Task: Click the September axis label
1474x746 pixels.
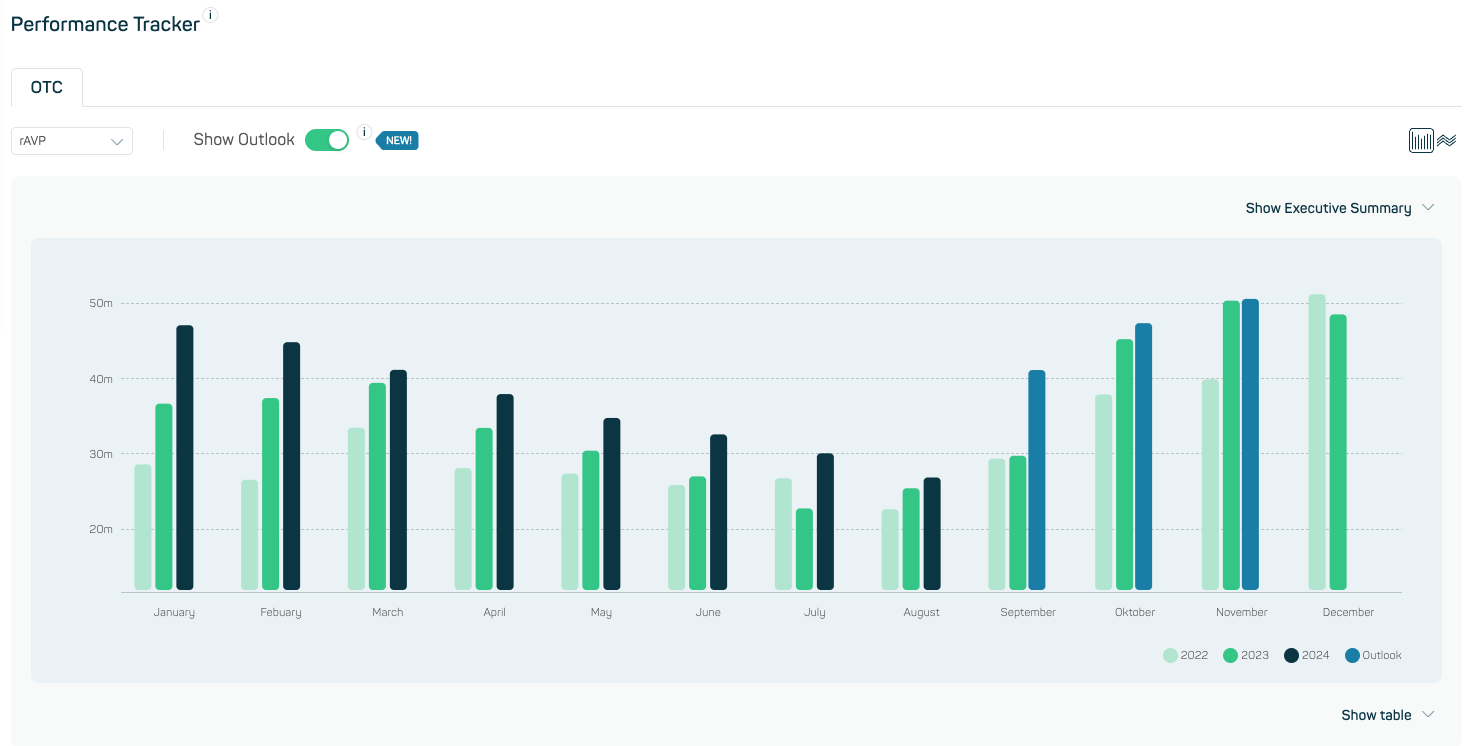Action: click(x=1028, y=612)
